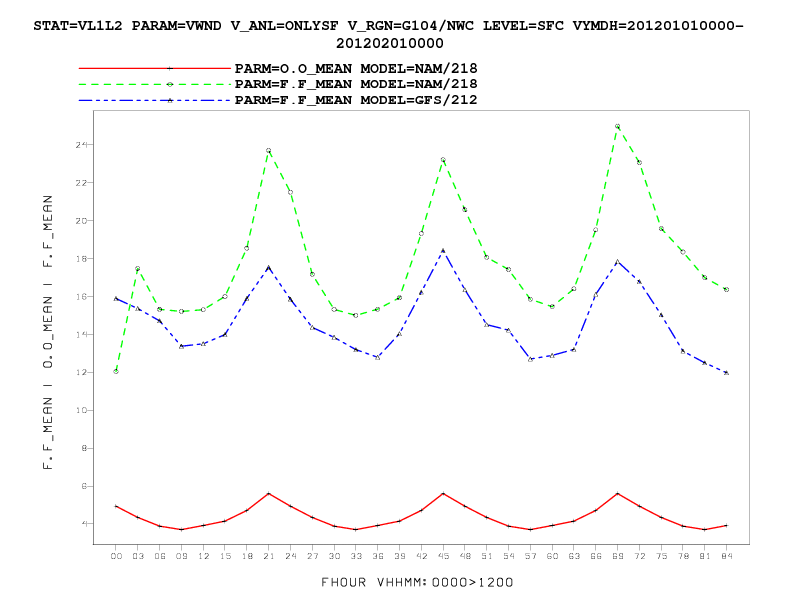Click red observed-mean data point at hour 21
This screenshot has height=612, width=792.
coord(269,493)
